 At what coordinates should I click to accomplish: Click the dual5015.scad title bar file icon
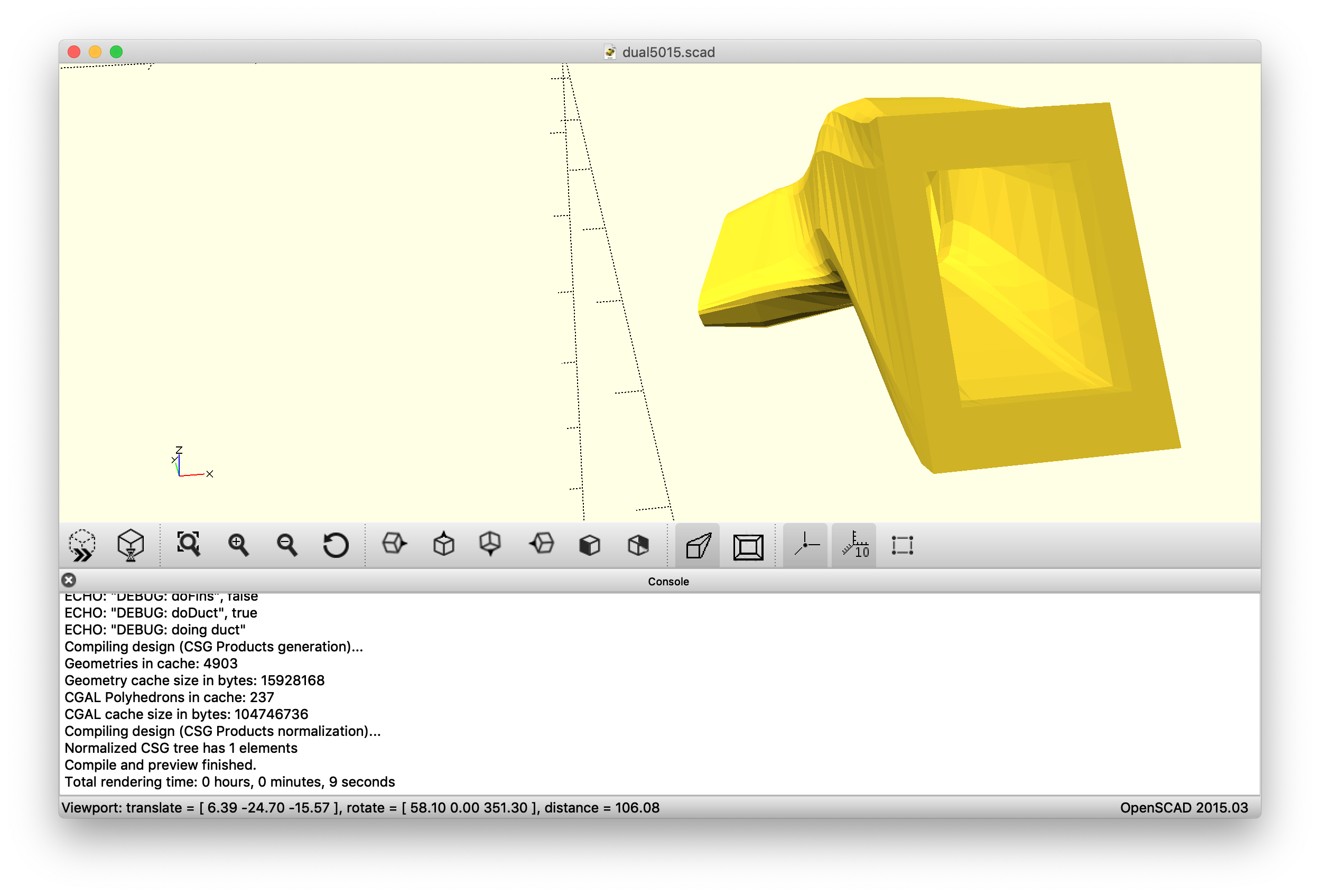coord(609,52)
